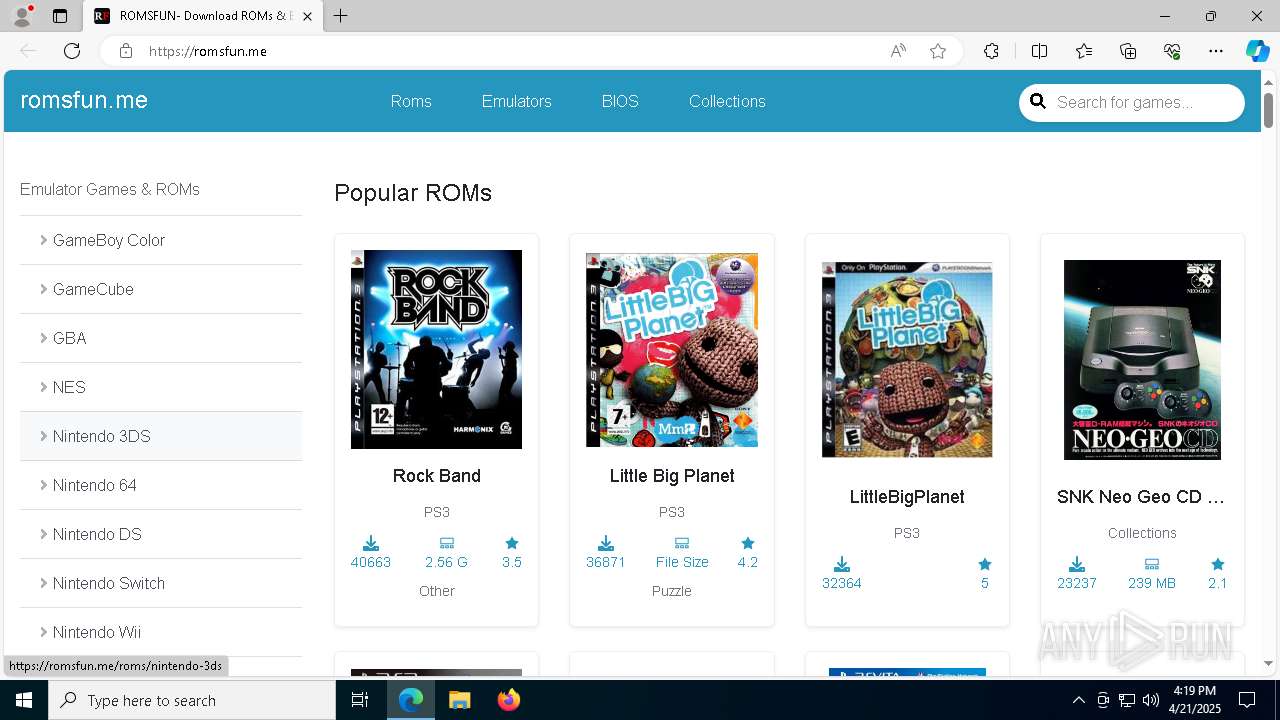Click LittleBigPlanet 32364 download icon
The height and width of the screenshot is (720, 1280).
point(842,564)
